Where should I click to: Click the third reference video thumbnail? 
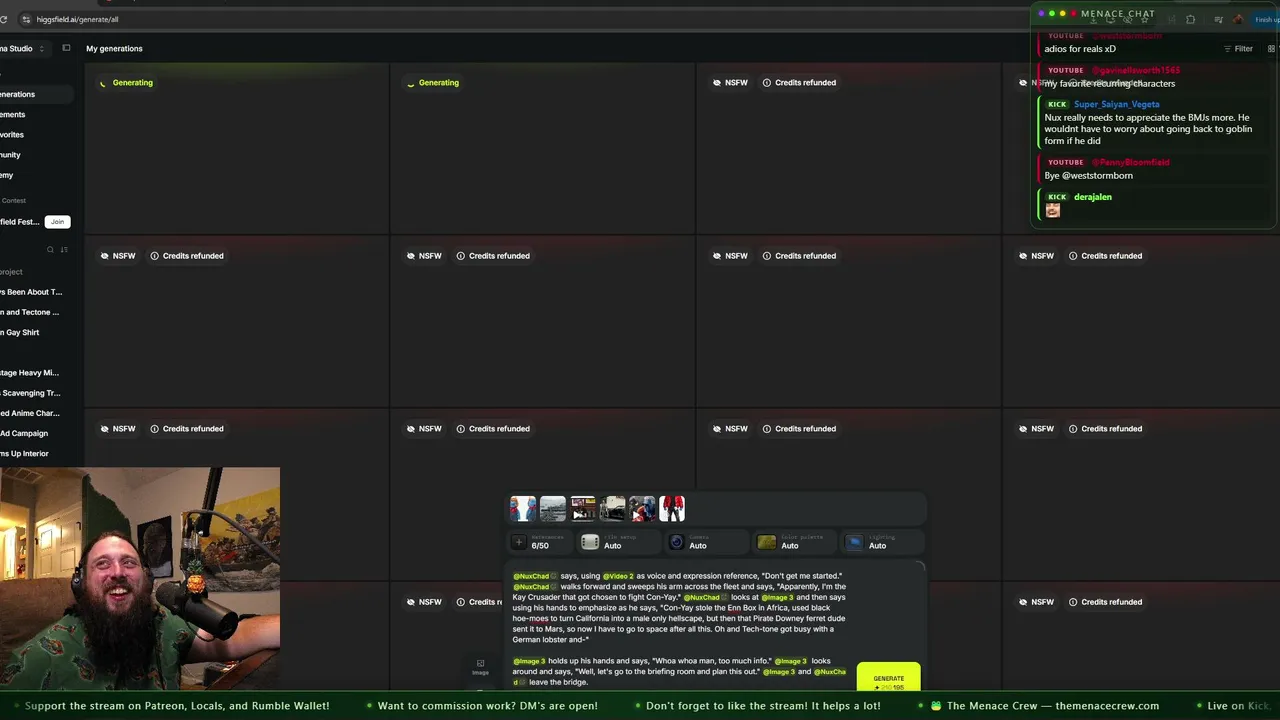pyautogui.click(x=583, y=509)
